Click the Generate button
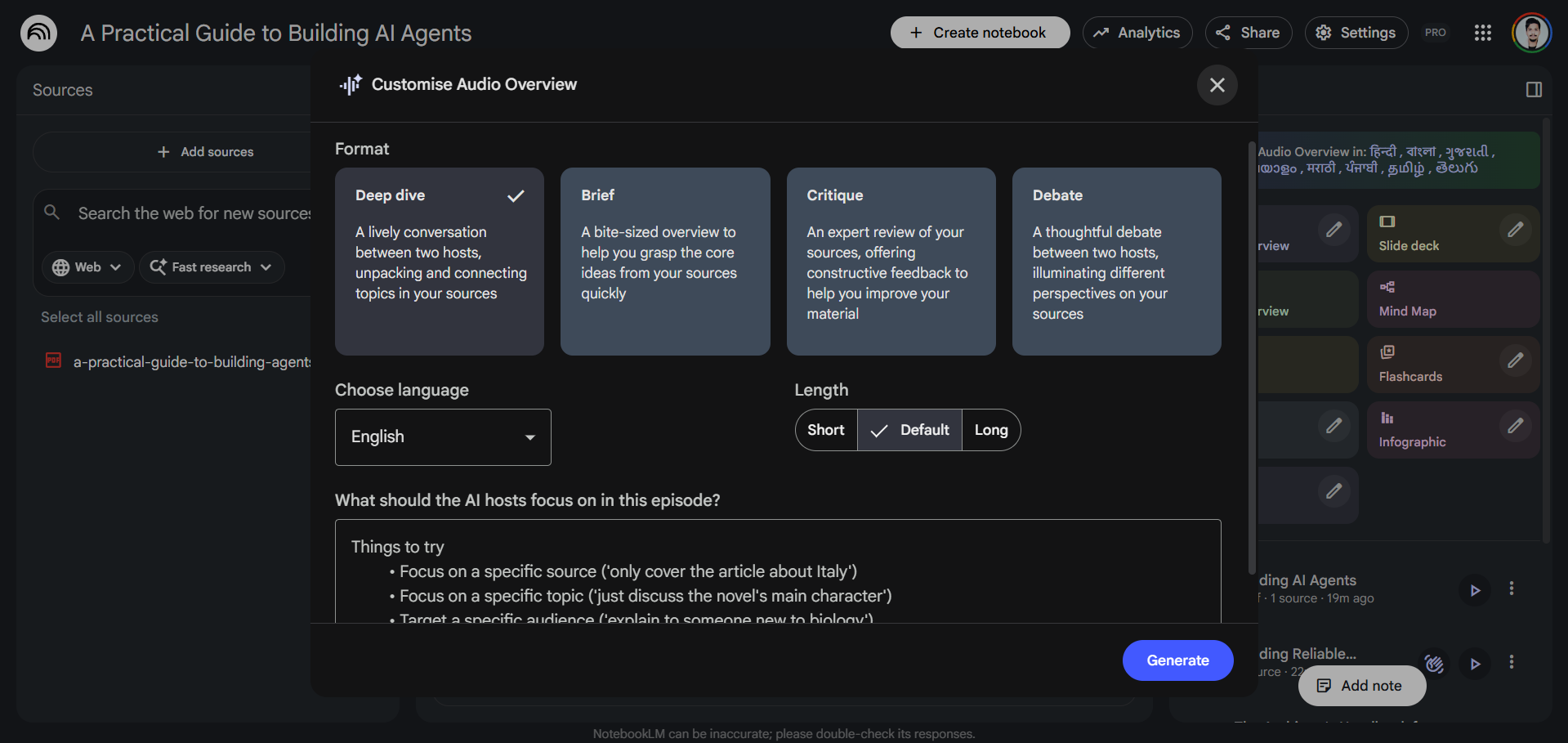 [1177, 660]
